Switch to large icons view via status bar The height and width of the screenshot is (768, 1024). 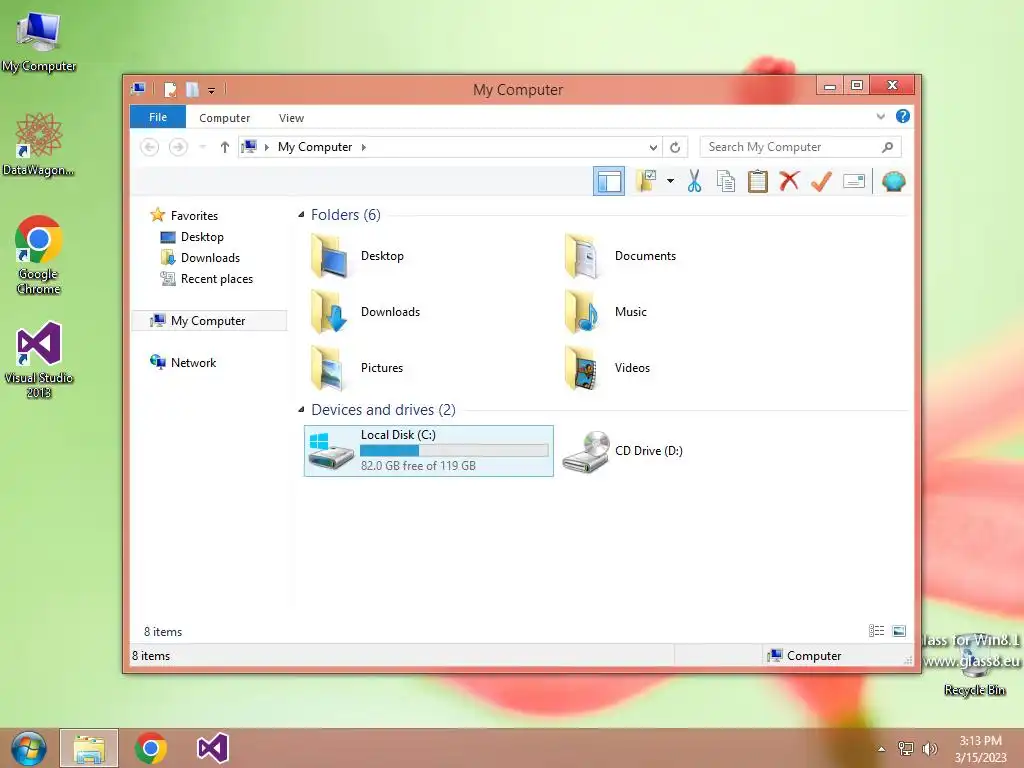[x=899, y=631]
